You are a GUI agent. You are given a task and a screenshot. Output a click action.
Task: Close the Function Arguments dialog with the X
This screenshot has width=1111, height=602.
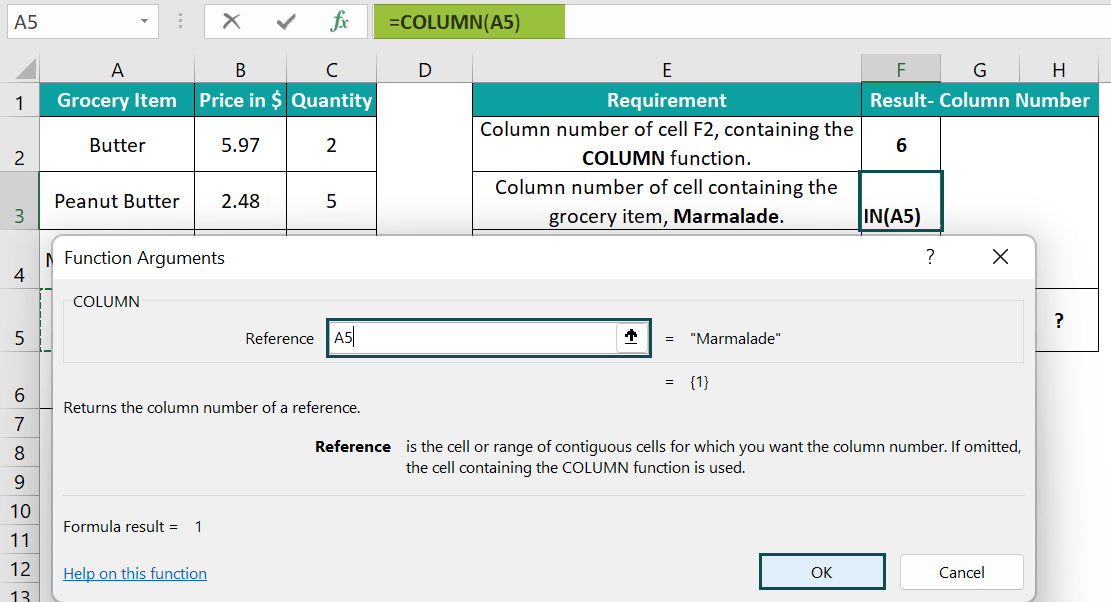(1000, 256)
